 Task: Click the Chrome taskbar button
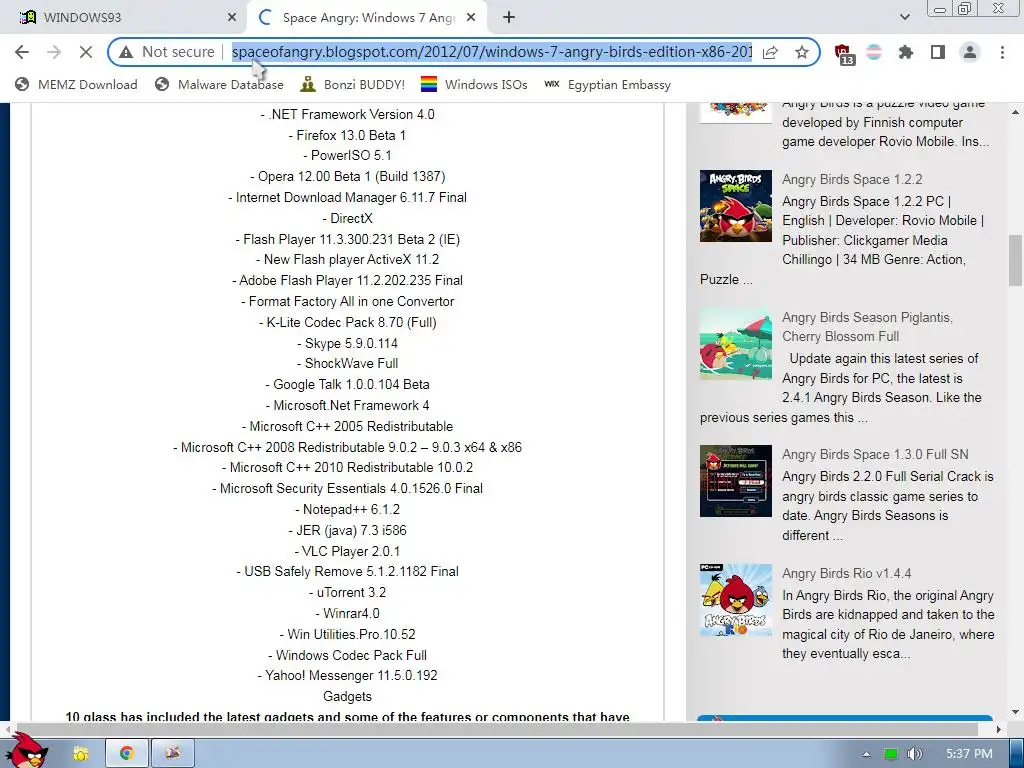126,754
